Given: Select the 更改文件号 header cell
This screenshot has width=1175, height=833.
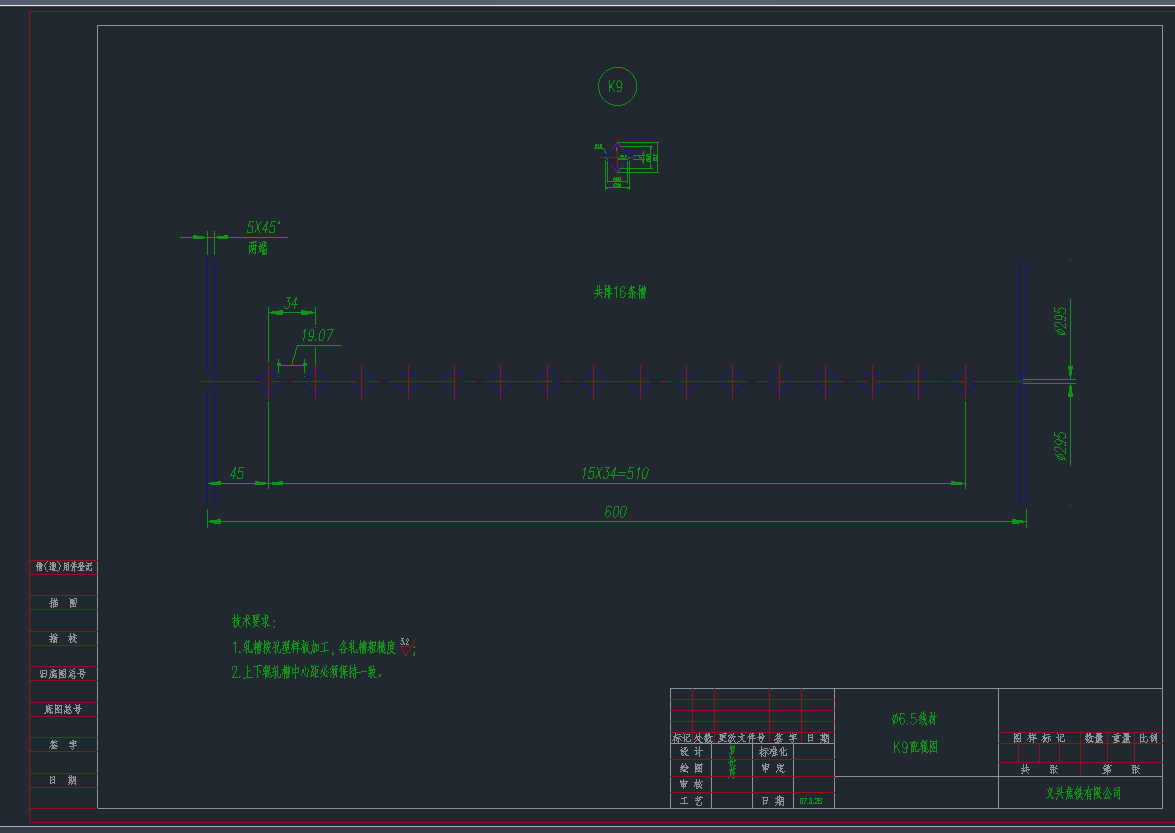Looking at the screenshot, I should coord(742,738).
